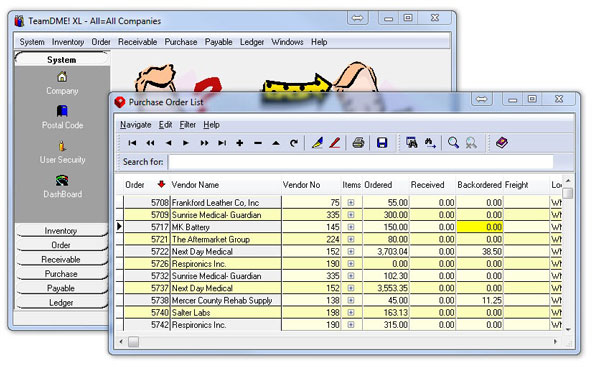Click the red pencil icon
This screenshot has height=367, width=600.
tap(335, 143)
